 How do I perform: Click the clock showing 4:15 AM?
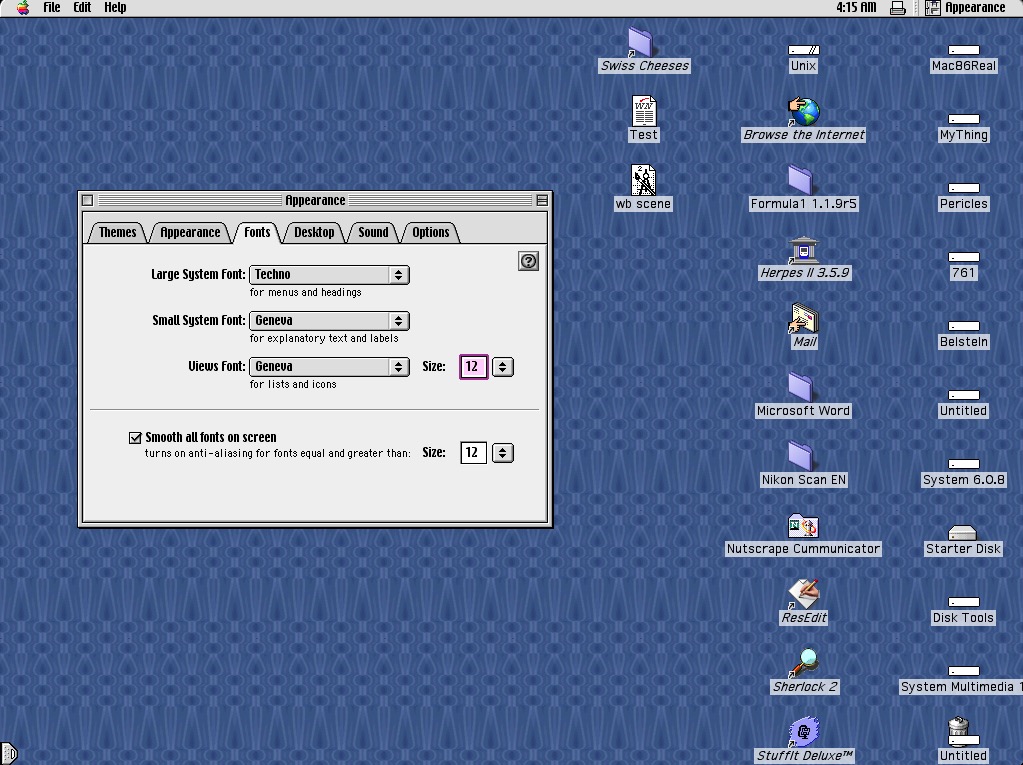pos(856,8)
